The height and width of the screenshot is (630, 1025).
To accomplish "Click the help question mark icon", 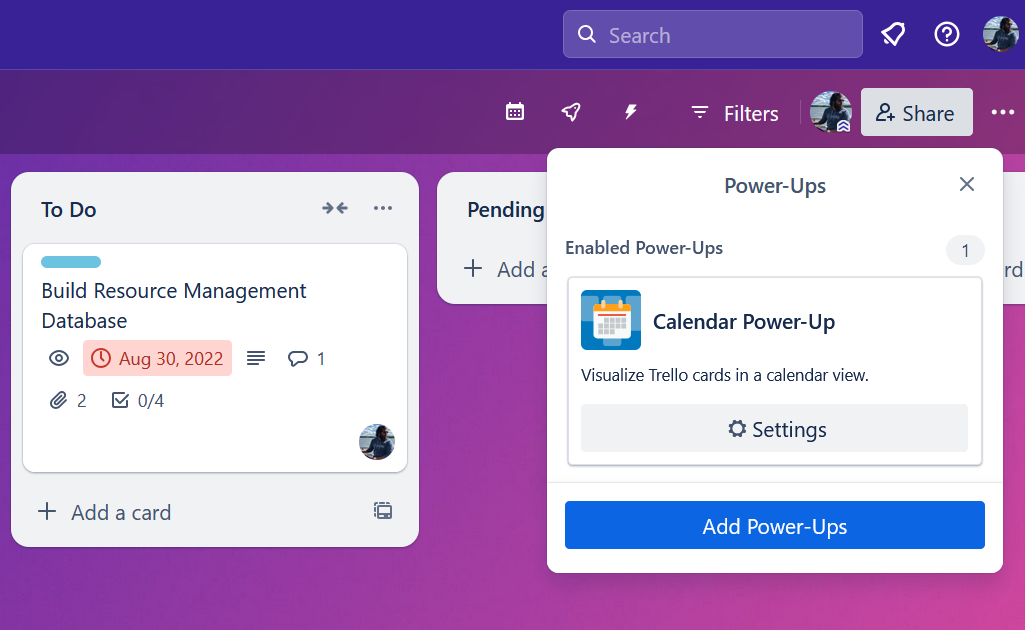I will click(946, 34).
